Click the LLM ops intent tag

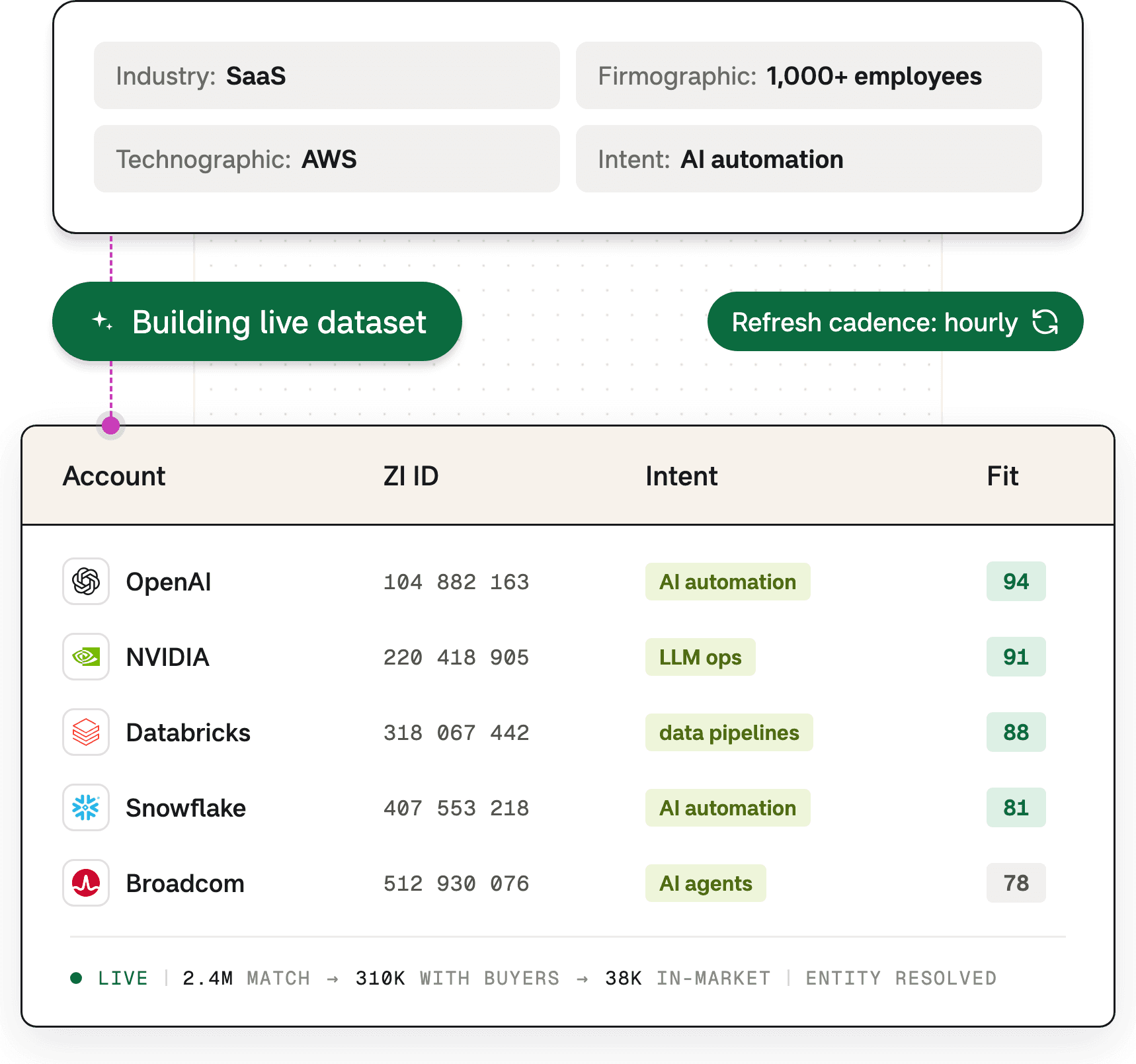pos(700,657)
